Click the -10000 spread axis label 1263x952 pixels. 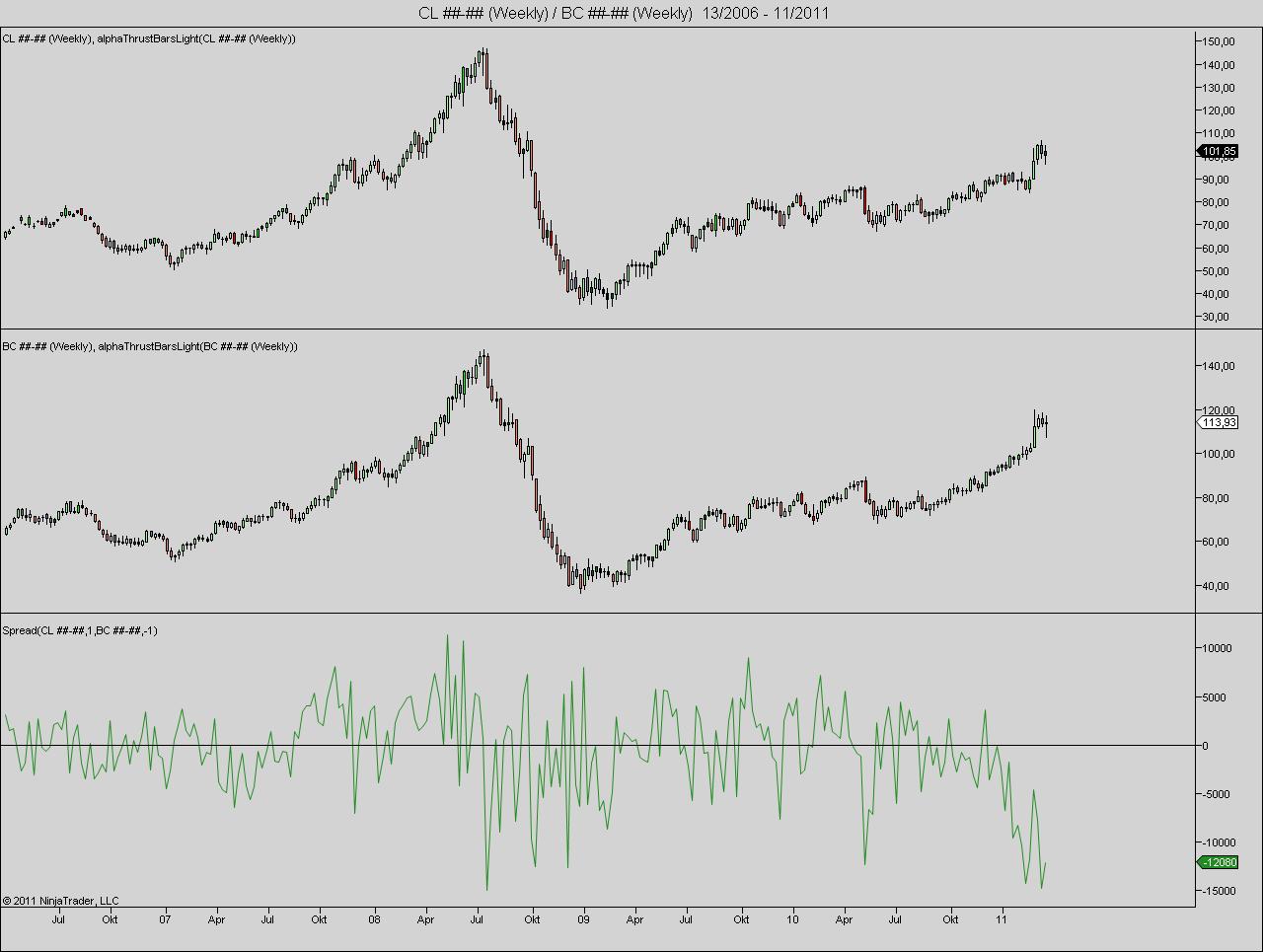1219,842
